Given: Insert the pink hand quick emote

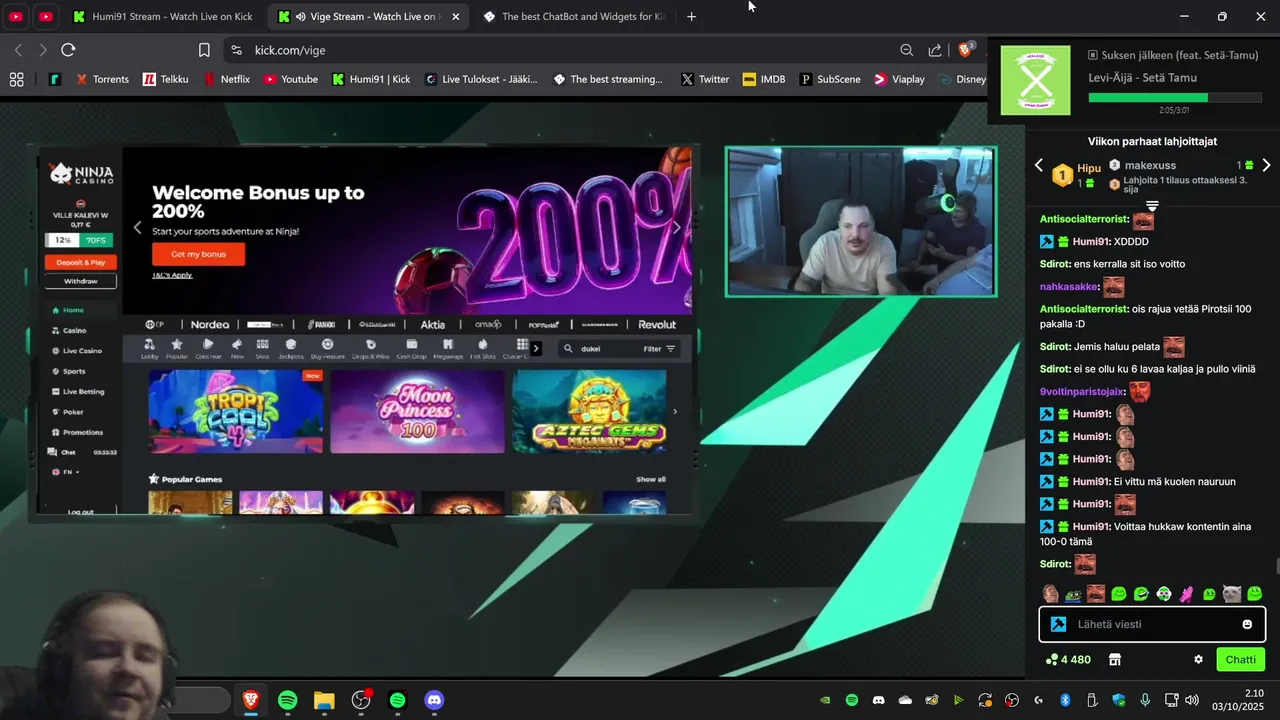Looking at the screenshot, I should tap(1187, 594).
